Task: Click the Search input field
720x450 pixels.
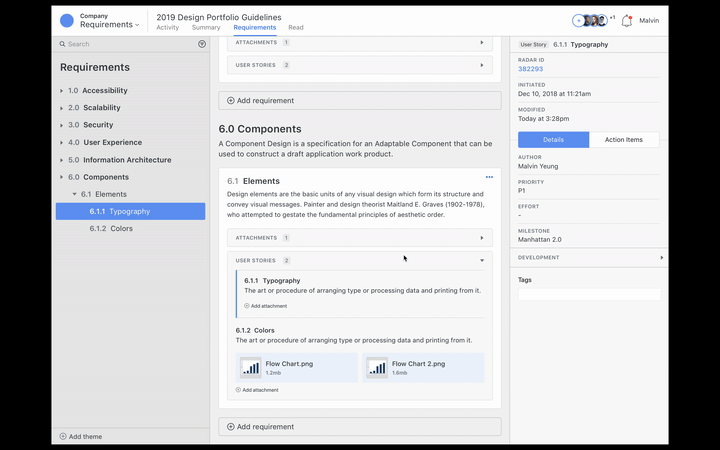Action: (x=131, y=44)
